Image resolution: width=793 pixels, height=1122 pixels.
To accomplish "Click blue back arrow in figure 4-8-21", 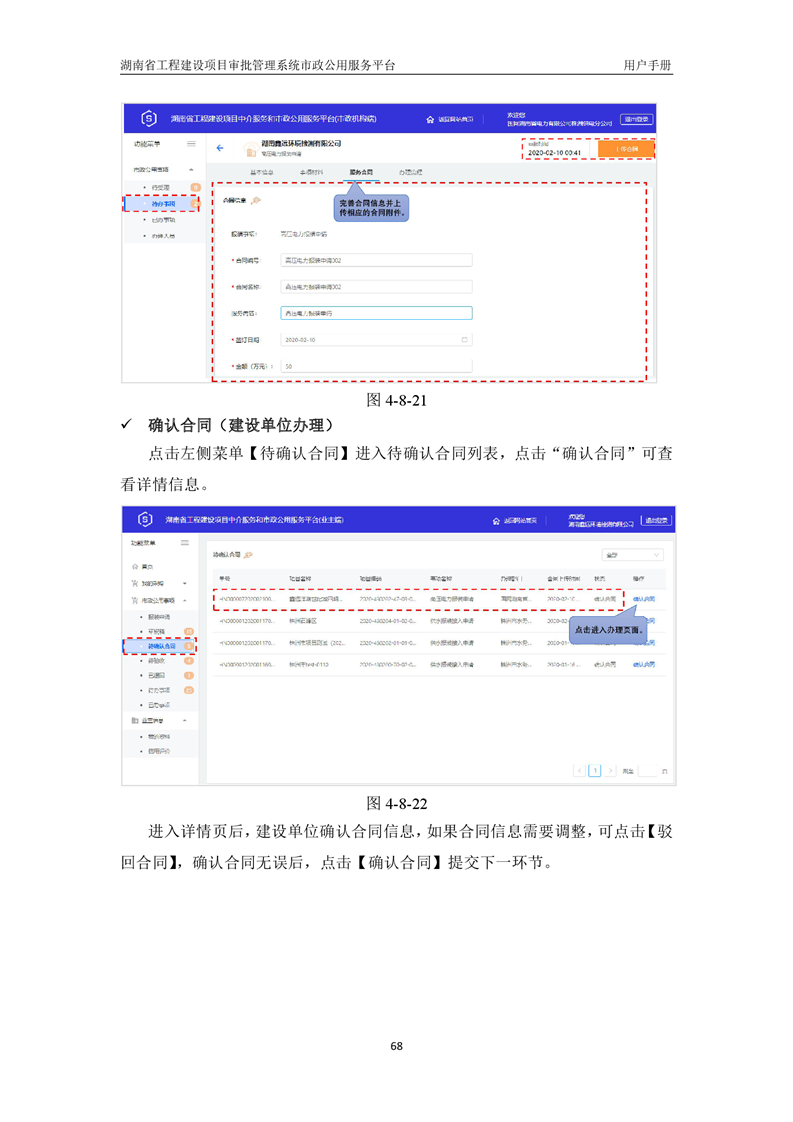I will (x=220, y=148).
